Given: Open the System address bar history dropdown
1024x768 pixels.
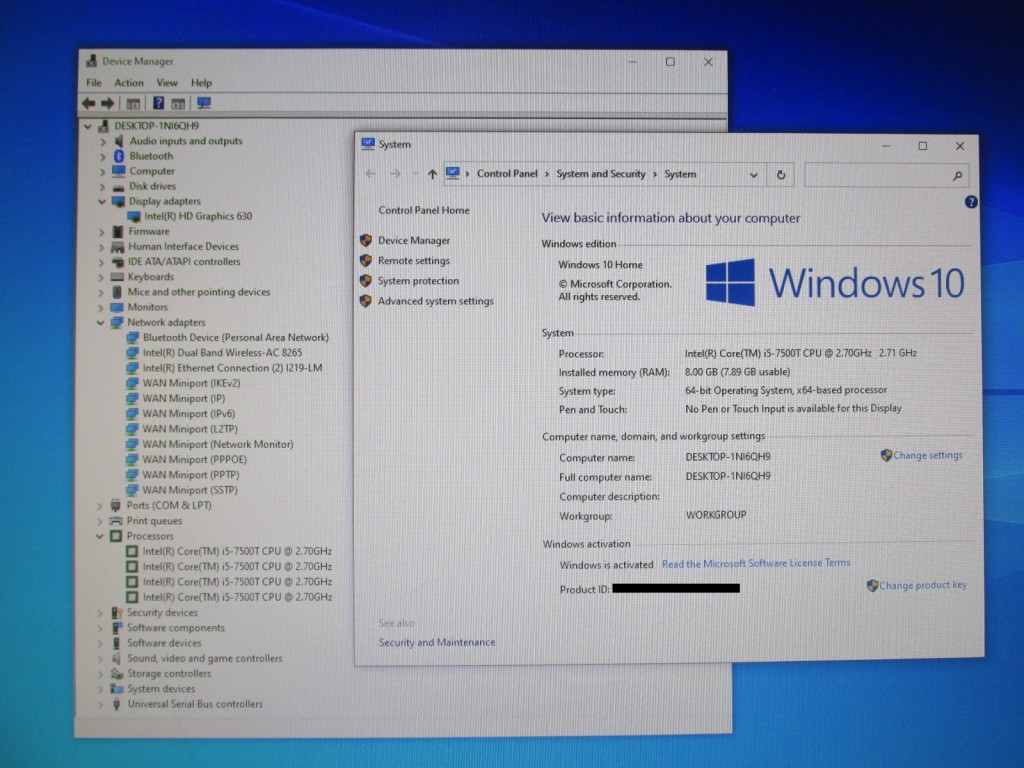Looking at the screenshot, I should tap(754, 175).
